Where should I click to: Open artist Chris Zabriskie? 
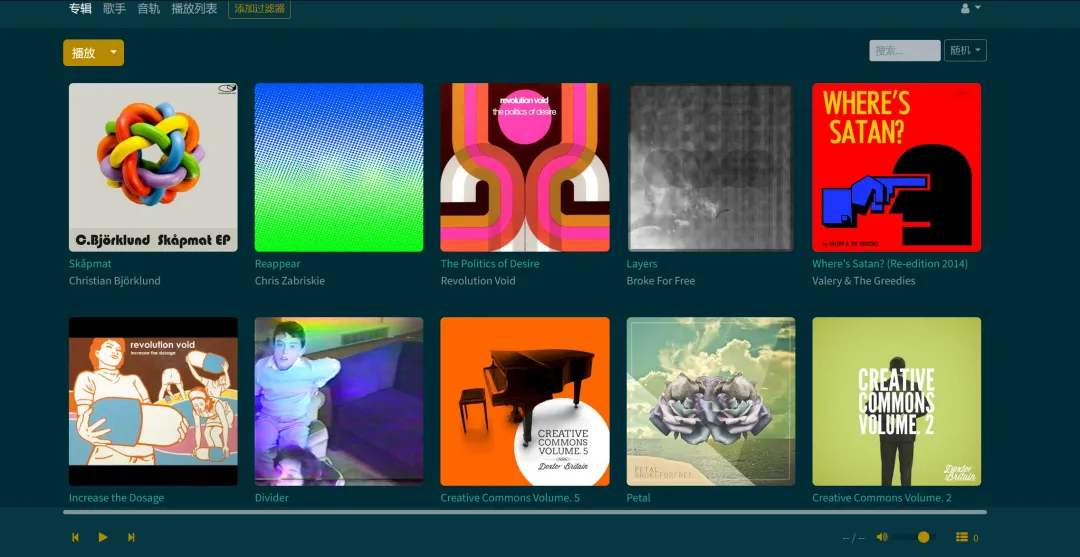(290, 281)
